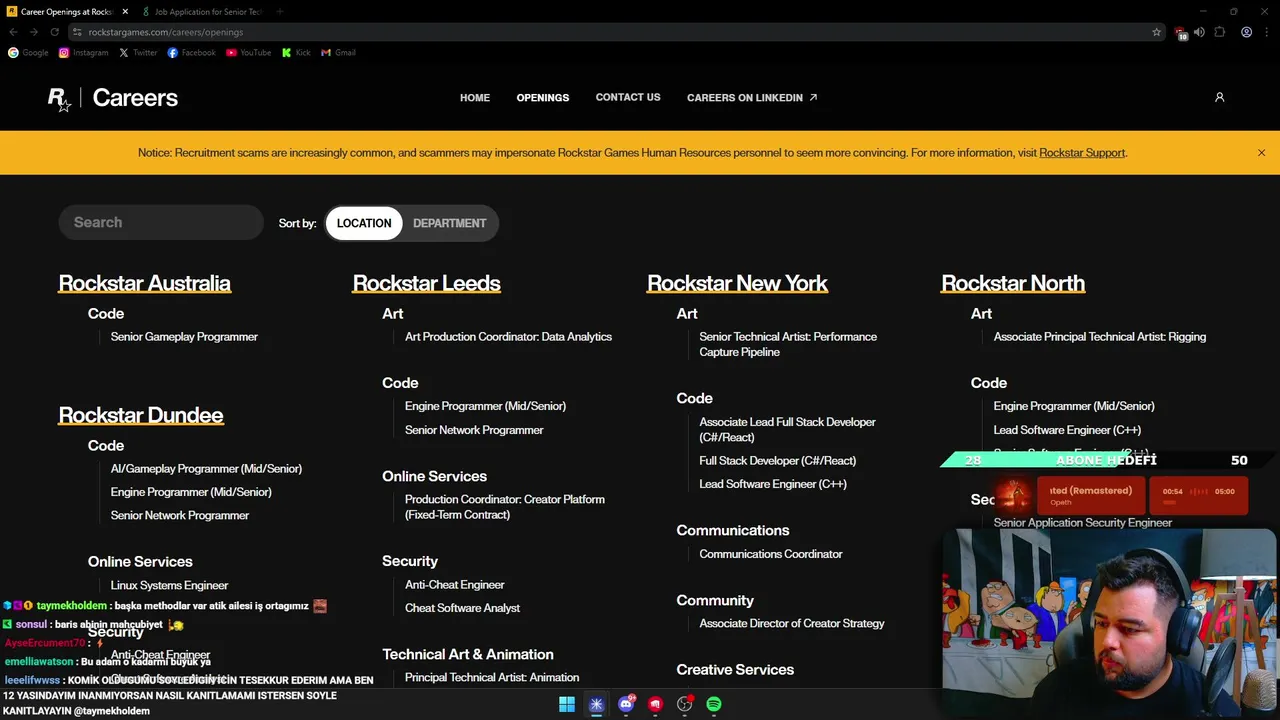Open the Gmail bookmark
This screenshot has width=1280, height=720.
pyautogui.click(x=338, y=53)
